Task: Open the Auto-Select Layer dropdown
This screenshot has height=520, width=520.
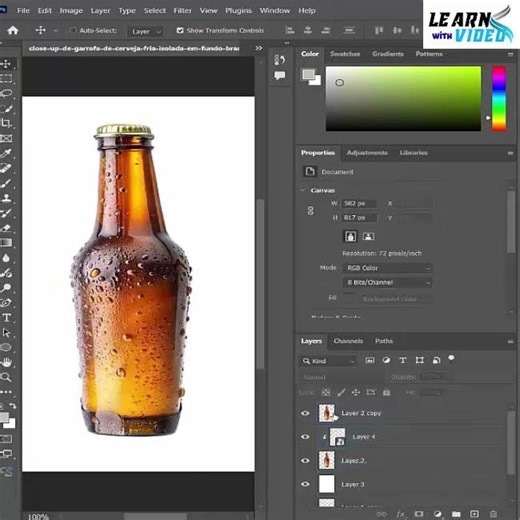Action: click(146, 31)
